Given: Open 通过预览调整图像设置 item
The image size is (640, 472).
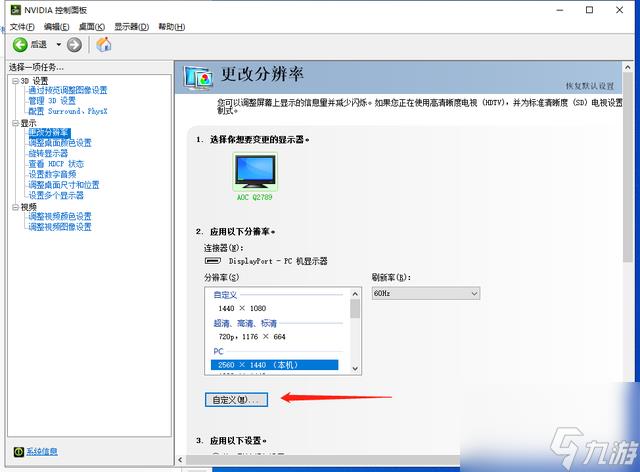Looking at the screenshot, I should 68,90.
